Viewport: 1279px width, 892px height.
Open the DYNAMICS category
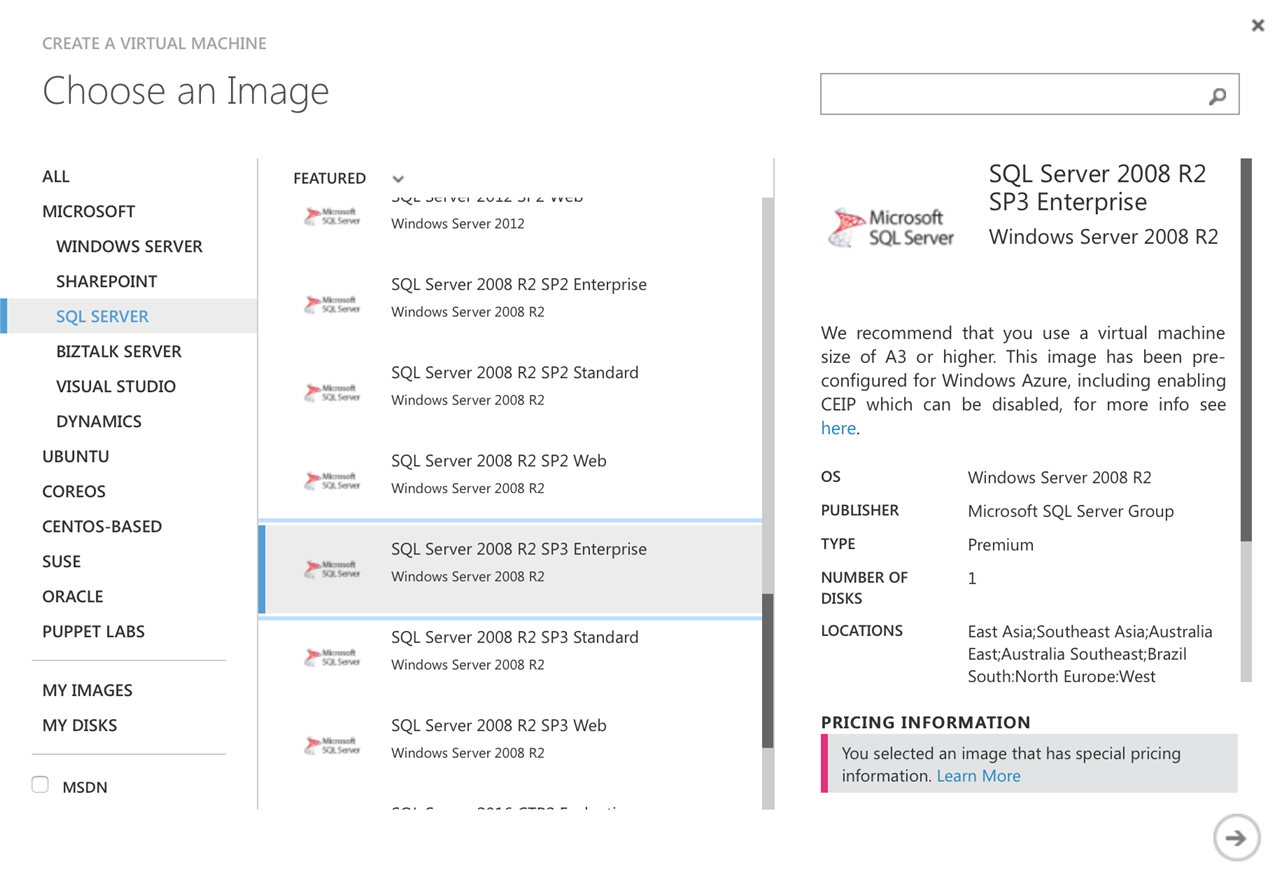click(99, 422)
